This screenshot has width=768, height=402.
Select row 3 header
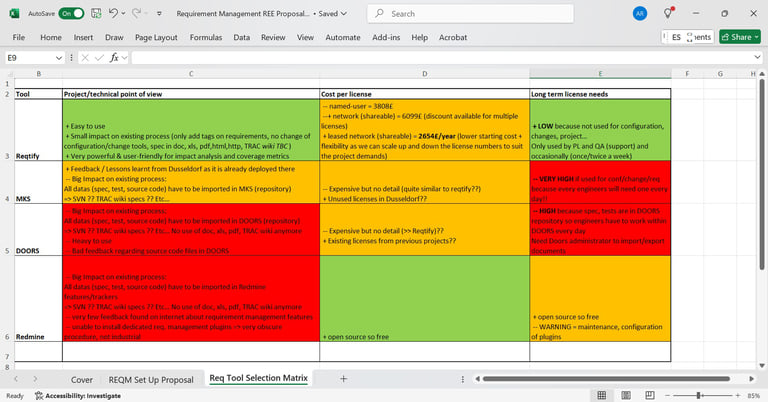7,130
